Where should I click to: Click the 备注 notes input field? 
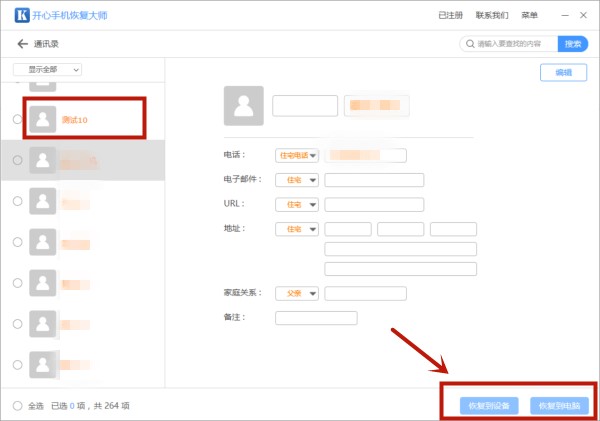click(x=316, y=318)
